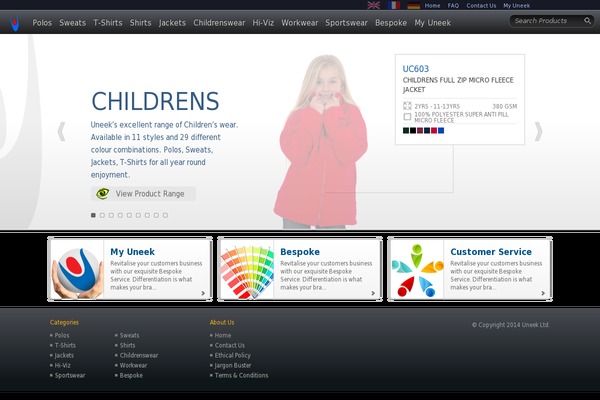Click the green eye icon beside View Product Range
This screenshot has height=400, width=600.
pyautogui.click(x=103, y=194)
